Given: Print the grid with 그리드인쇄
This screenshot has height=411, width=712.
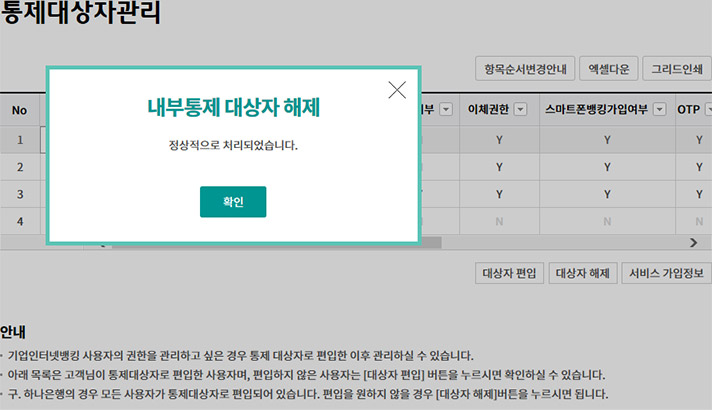Looking at the screenshot, I should coord(676,70).
